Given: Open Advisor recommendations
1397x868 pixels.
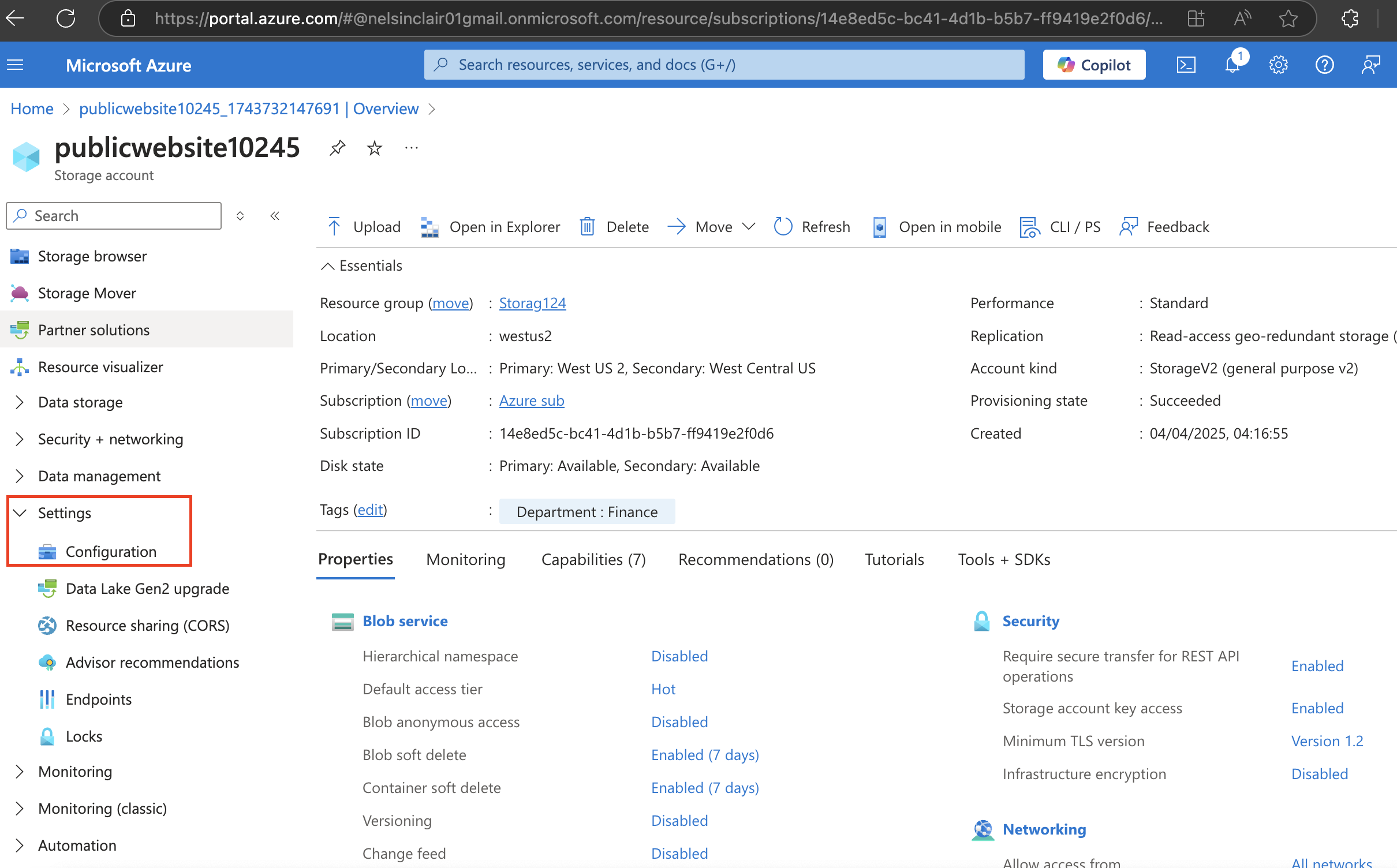Looking at the screenshot, I should [152, 663].
